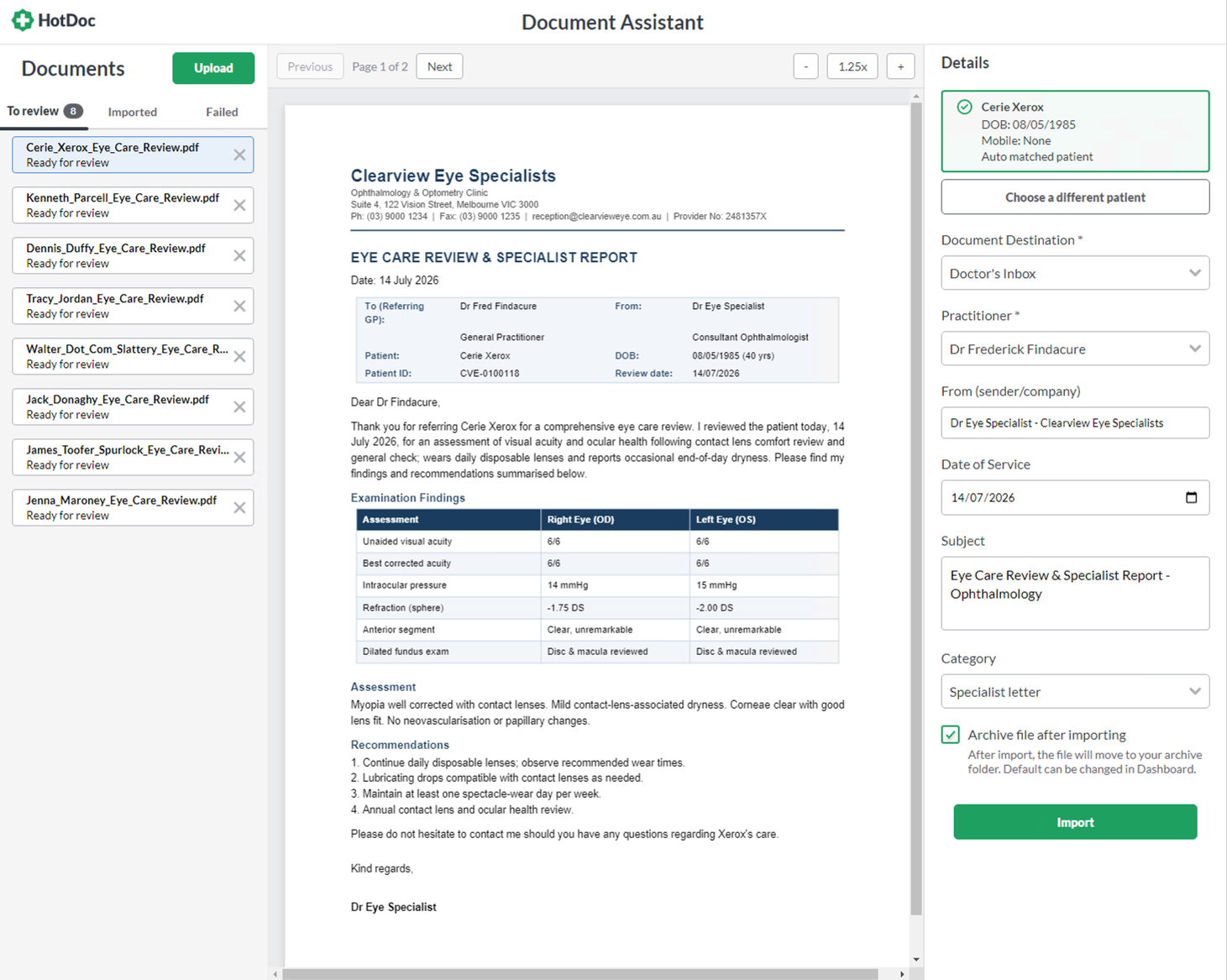This screenshot has width=1227, height=980.
Task: Click the right arrow of the horizontal scrollbar
Action: (x=902, y=974)
